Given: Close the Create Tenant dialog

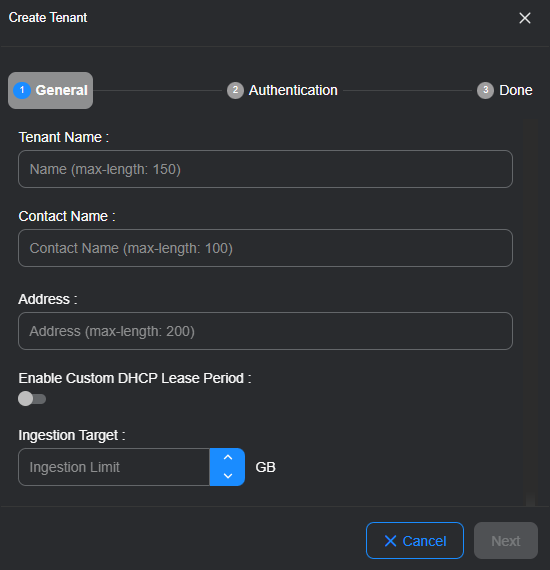Looking at the screenshot, I should click(x=525, y=18).
